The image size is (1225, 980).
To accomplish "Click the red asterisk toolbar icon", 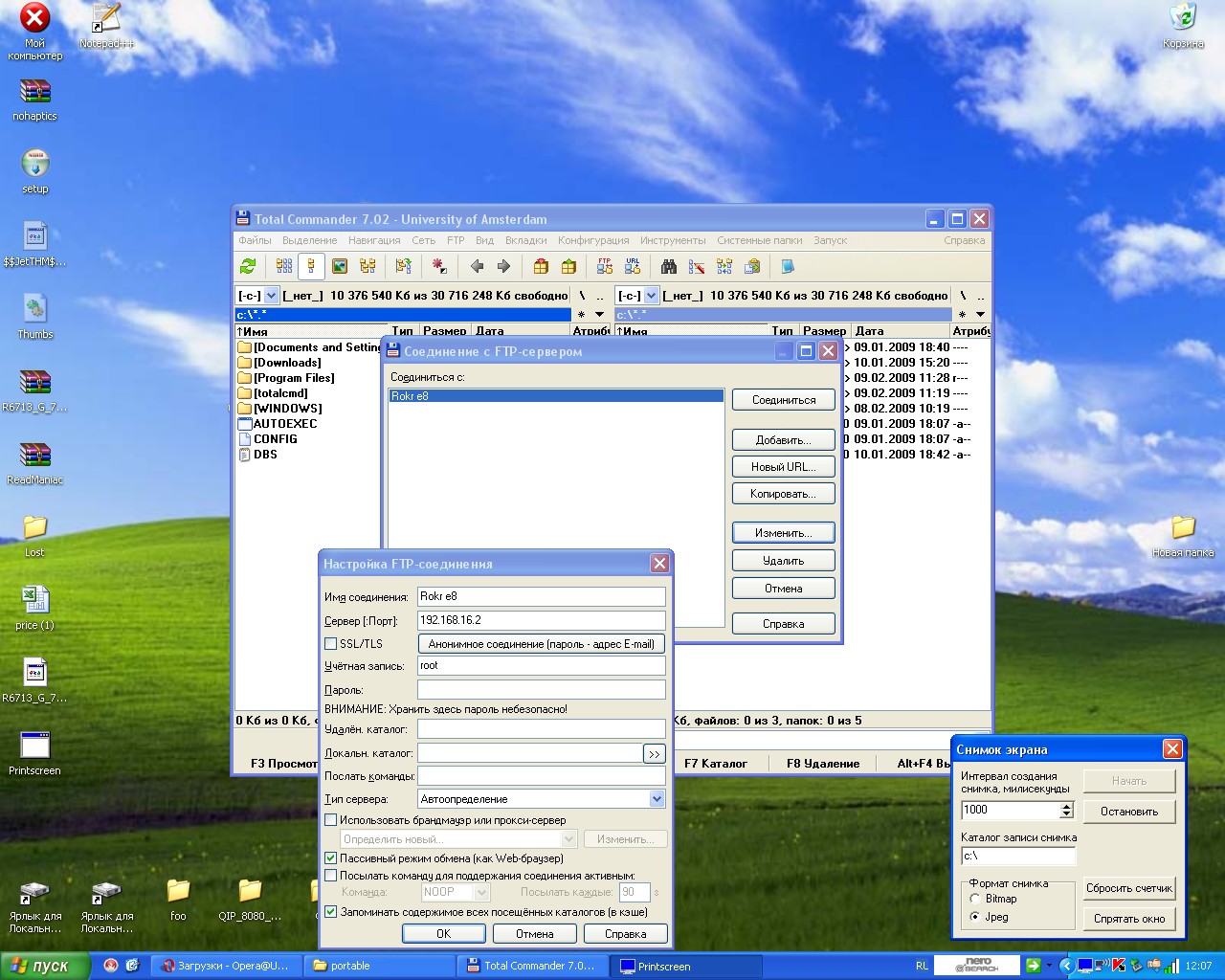I will (439, 266).
